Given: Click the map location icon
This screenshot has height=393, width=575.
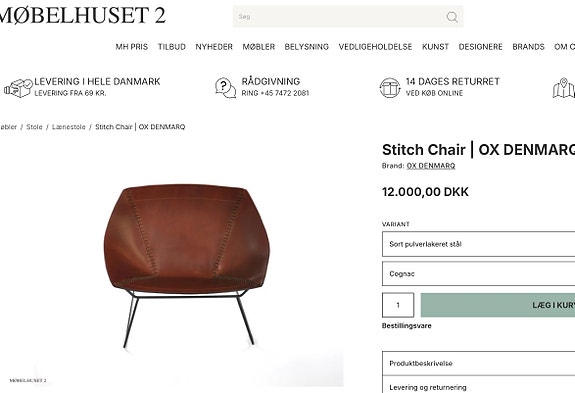Looking at the screenshot, I should [x=564, y=88].
